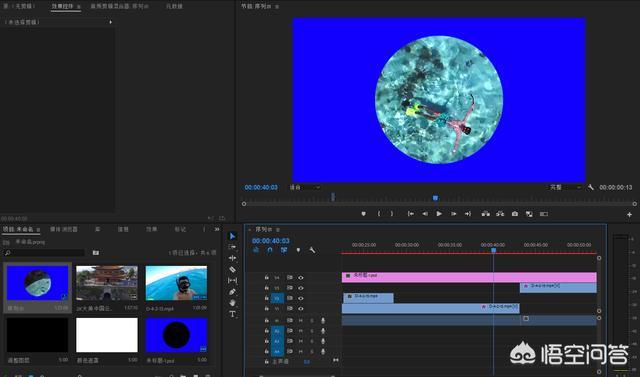Click project panel search field
The height and width of the screenshot is (377, 640).
[44, 253]
